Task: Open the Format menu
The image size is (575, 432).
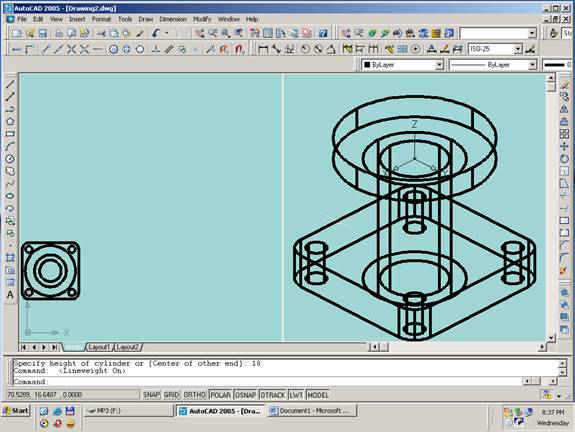Action: (x=101, y=19)
